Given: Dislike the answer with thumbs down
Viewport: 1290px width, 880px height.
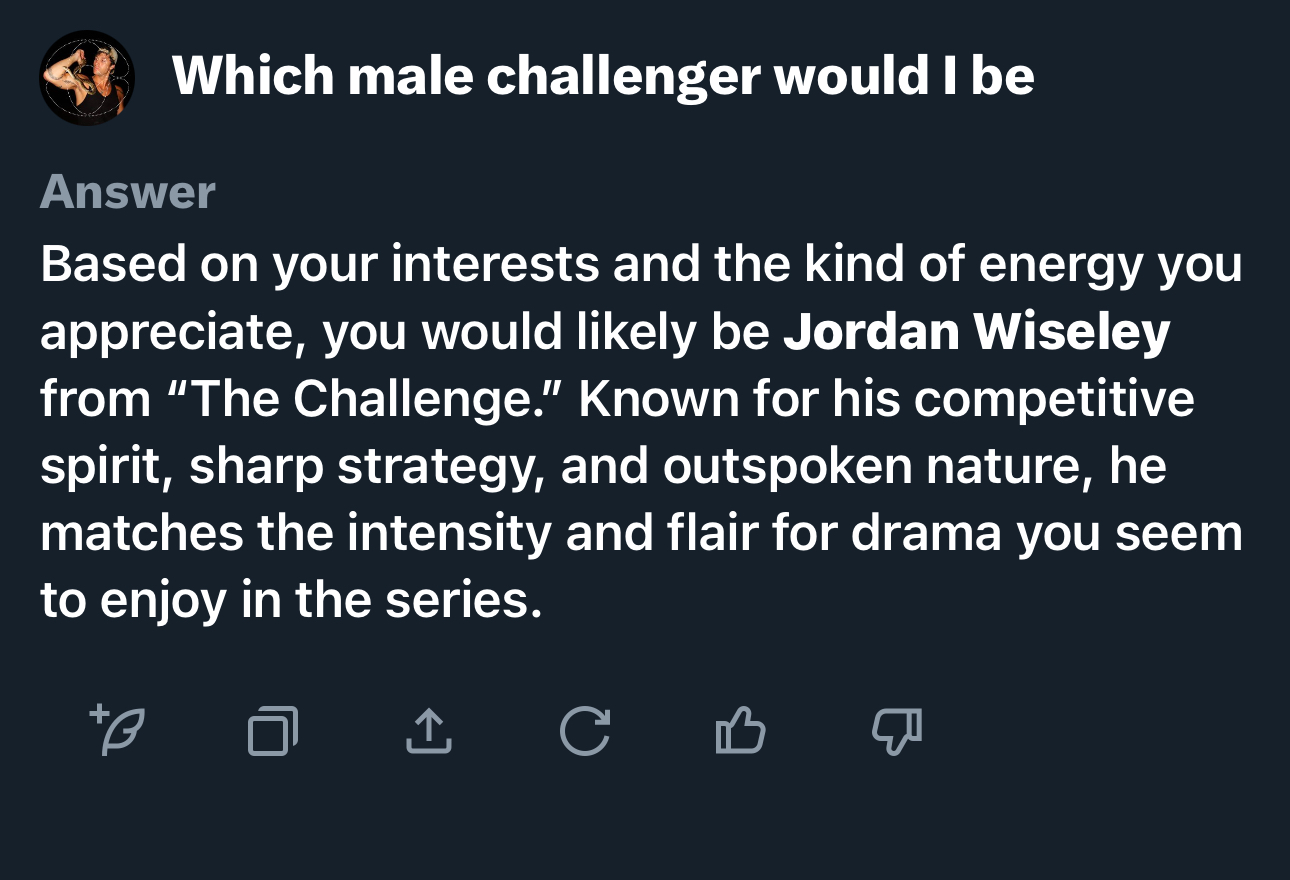Looking at the screenshot, I should pyautogui.click(x=897, y=730).
